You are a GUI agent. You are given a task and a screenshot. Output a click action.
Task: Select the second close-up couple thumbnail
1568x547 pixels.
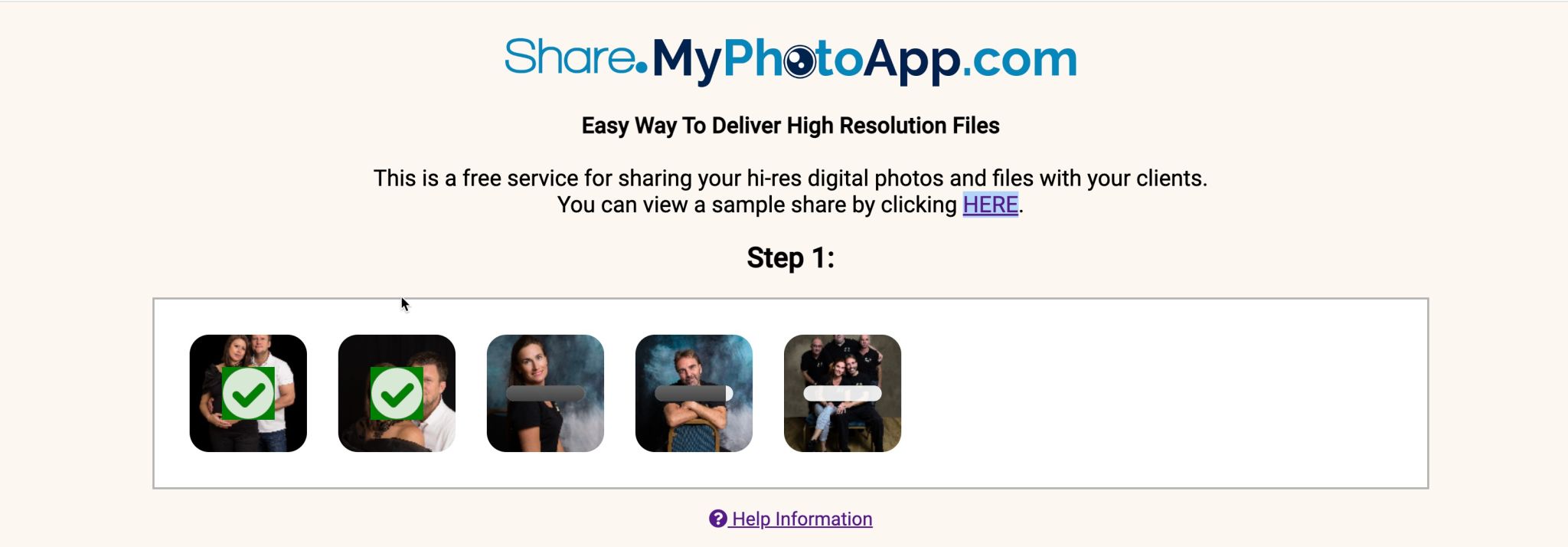(397, 393)
